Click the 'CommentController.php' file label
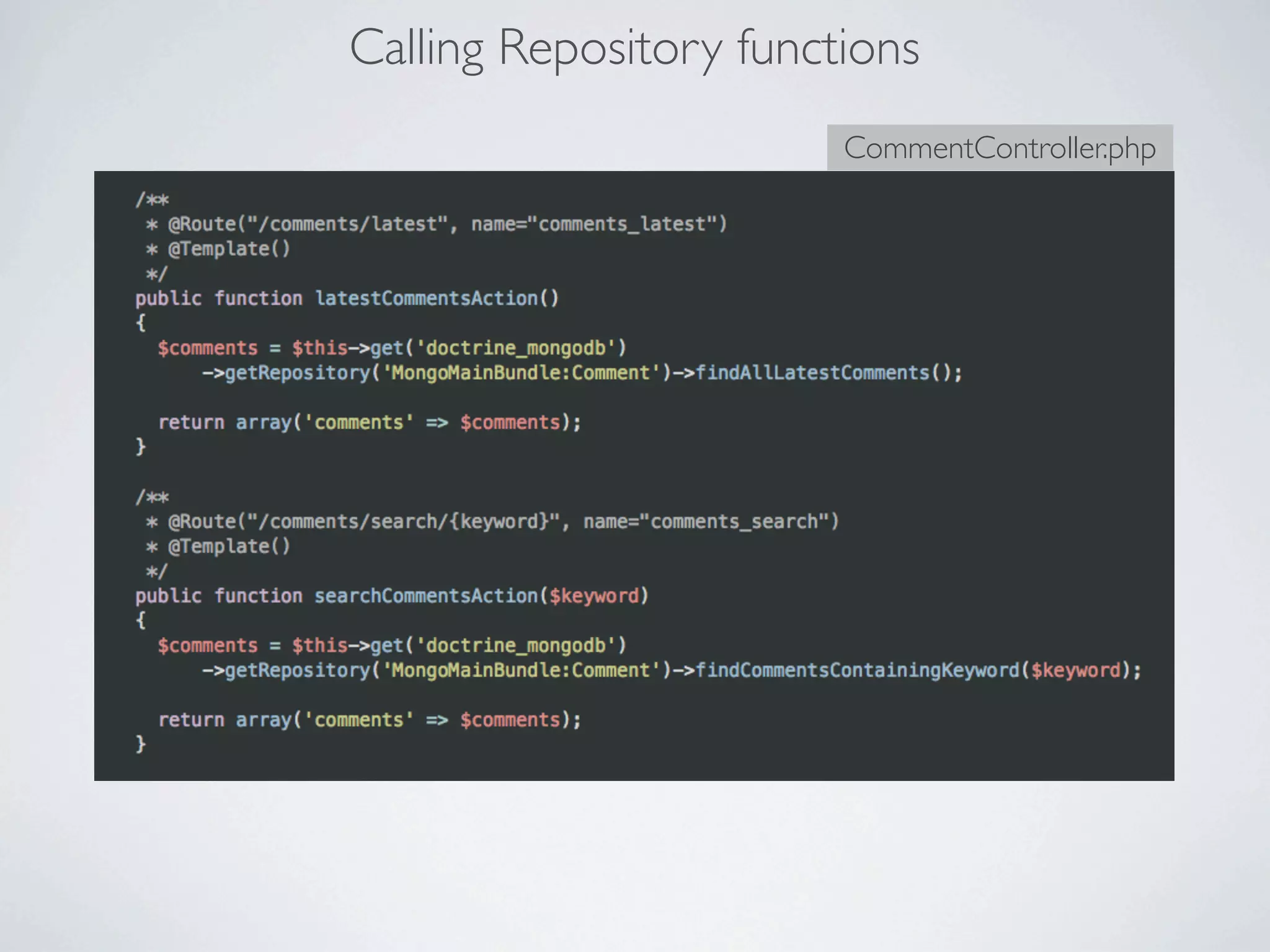Viewport: 1270px width, 952px height. (x=1000, y=148)
